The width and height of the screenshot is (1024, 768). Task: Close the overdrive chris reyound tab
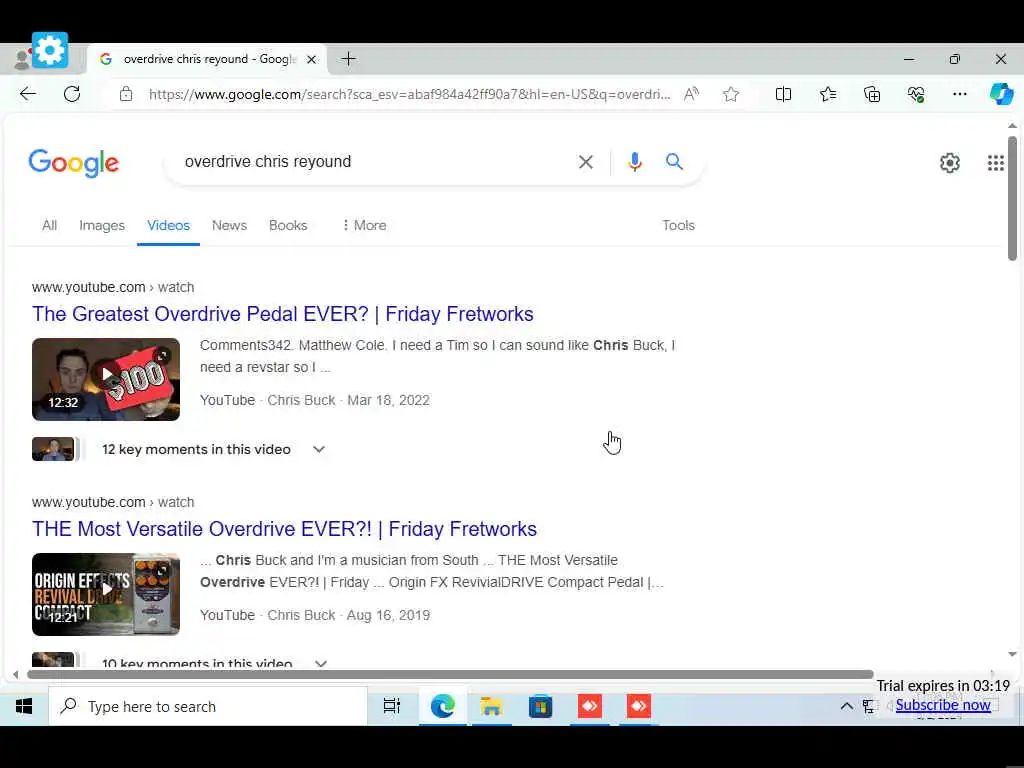click(312, 59)
